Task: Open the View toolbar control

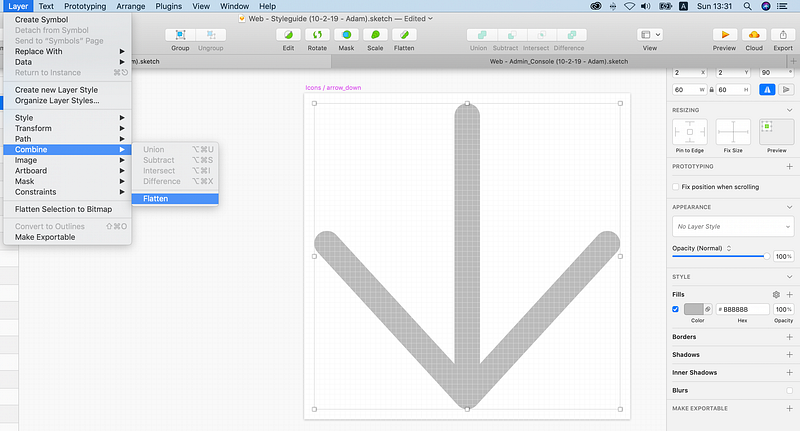Action: pyautogui.click(x=649, y=35)
